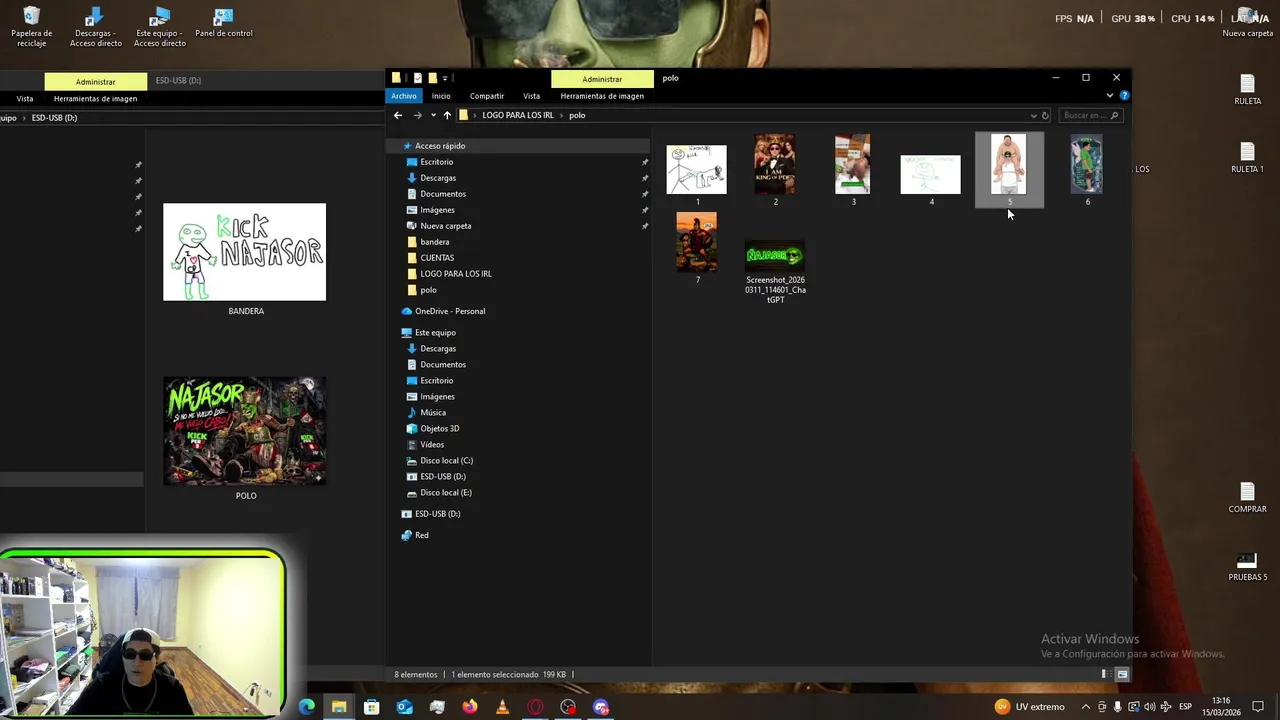Select the polo folder in sidebar

point(428,290)
